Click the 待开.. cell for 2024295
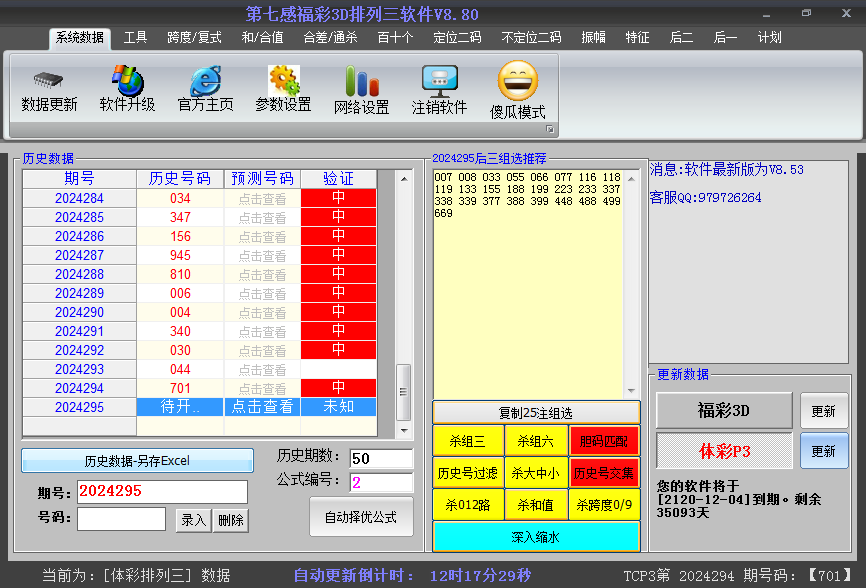Image resolution: width=866 pixels, height=588 pixels. coord(180,407)
